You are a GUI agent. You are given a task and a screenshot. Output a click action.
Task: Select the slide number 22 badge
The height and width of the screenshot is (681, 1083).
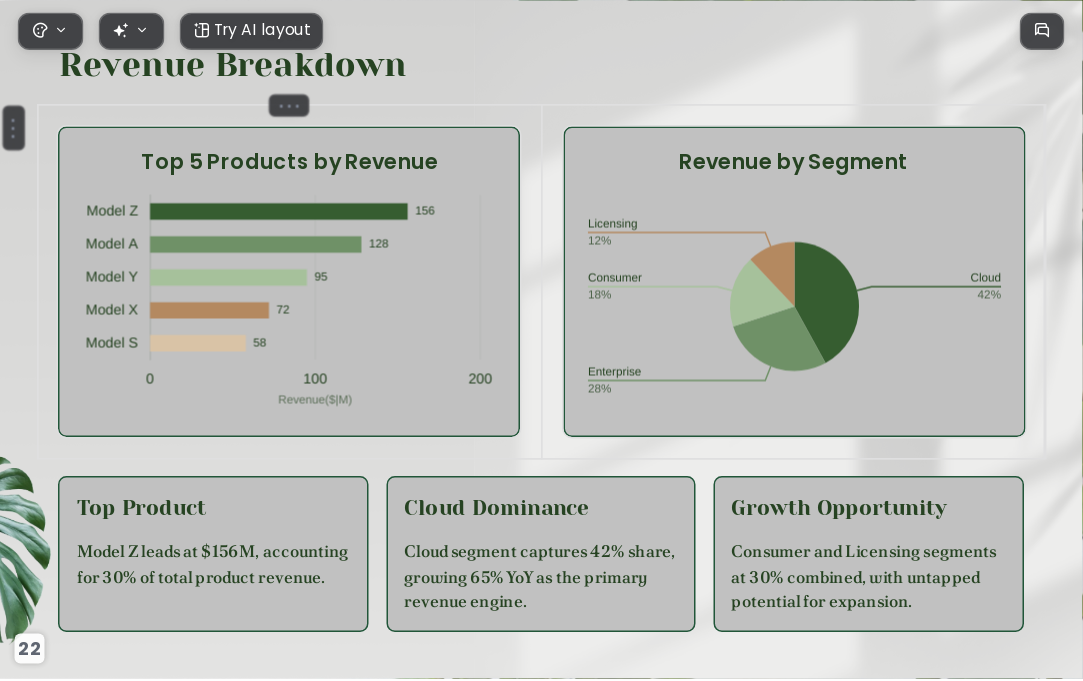coord(29,649)
